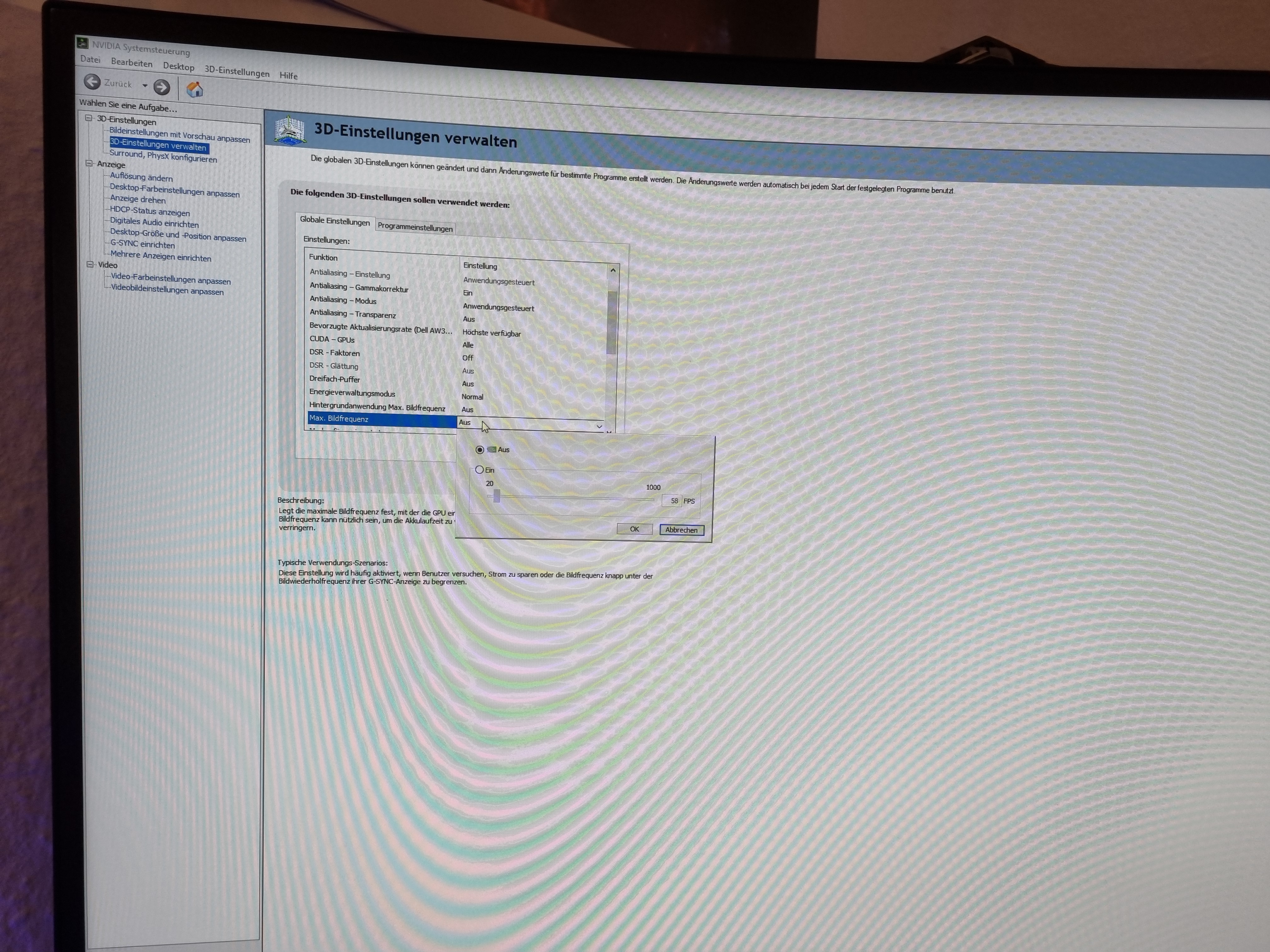Collapse the 3D-Einstellungen tree node
Image resolution: width=1270 pixels, height=952 pixels.
[x=89, y=118]
